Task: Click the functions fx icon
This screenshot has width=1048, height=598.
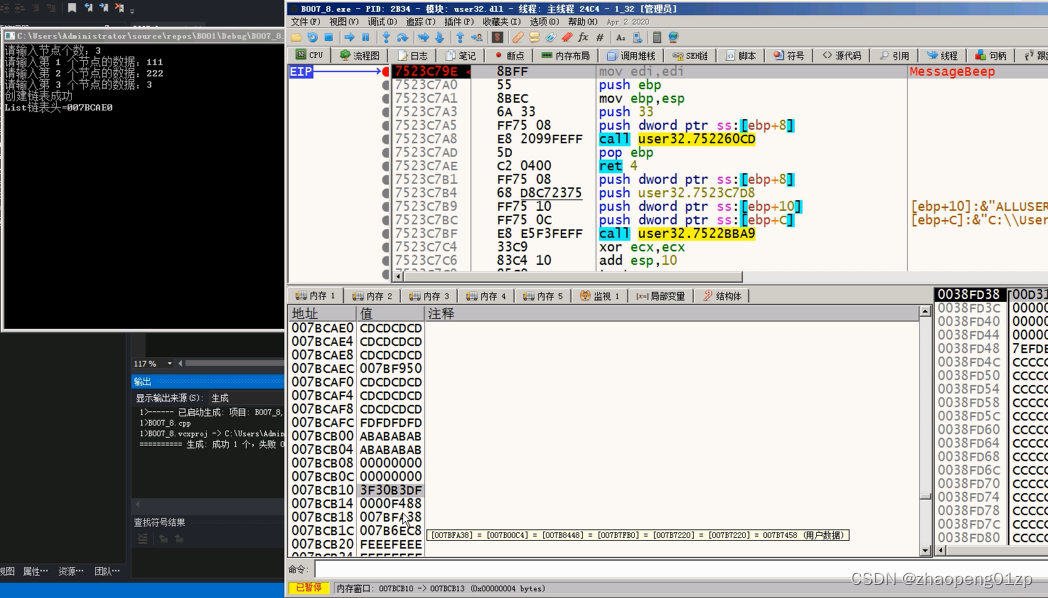Action: (x=583, y=37)
